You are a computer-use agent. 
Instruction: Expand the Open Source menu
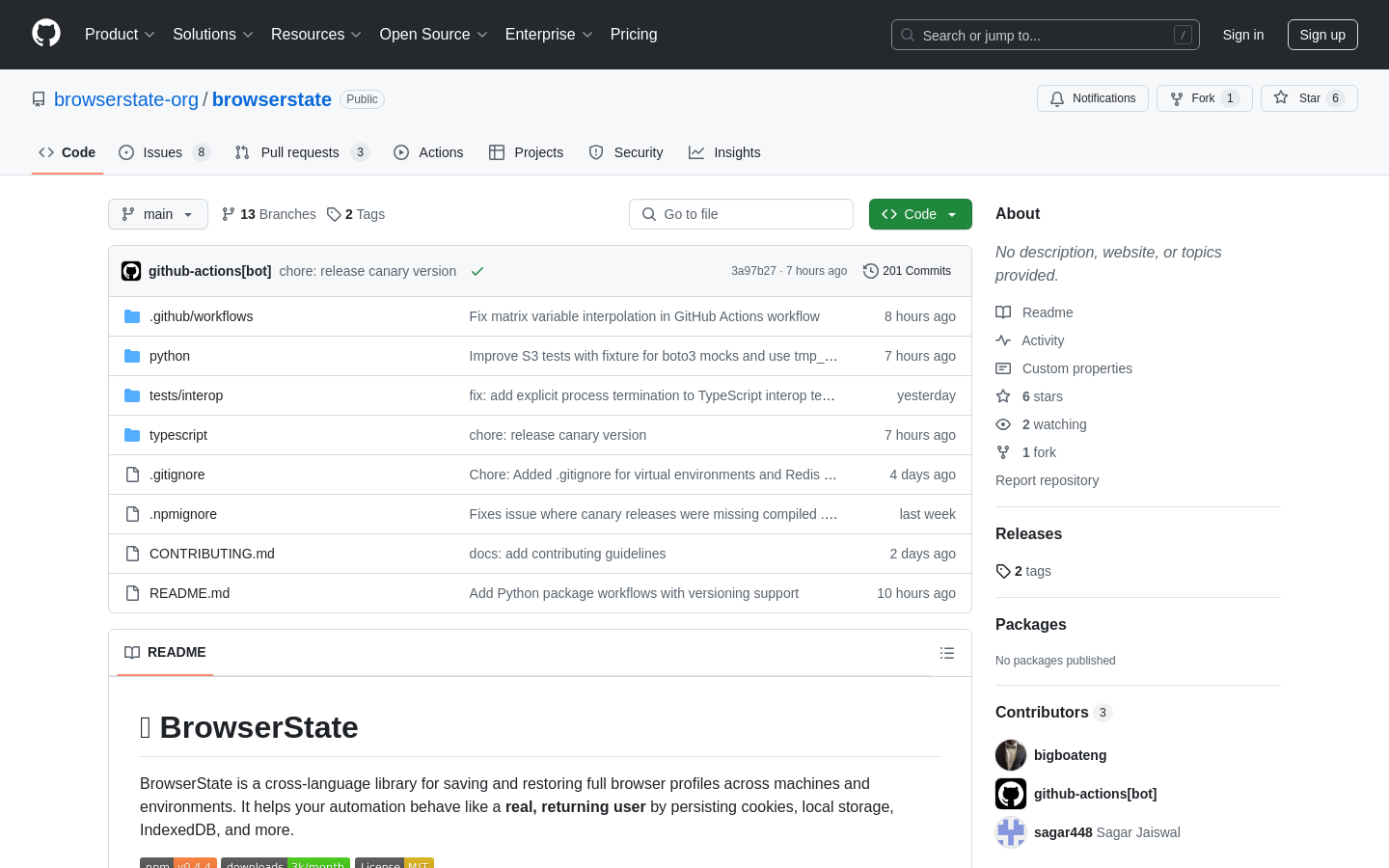point(434,35)
